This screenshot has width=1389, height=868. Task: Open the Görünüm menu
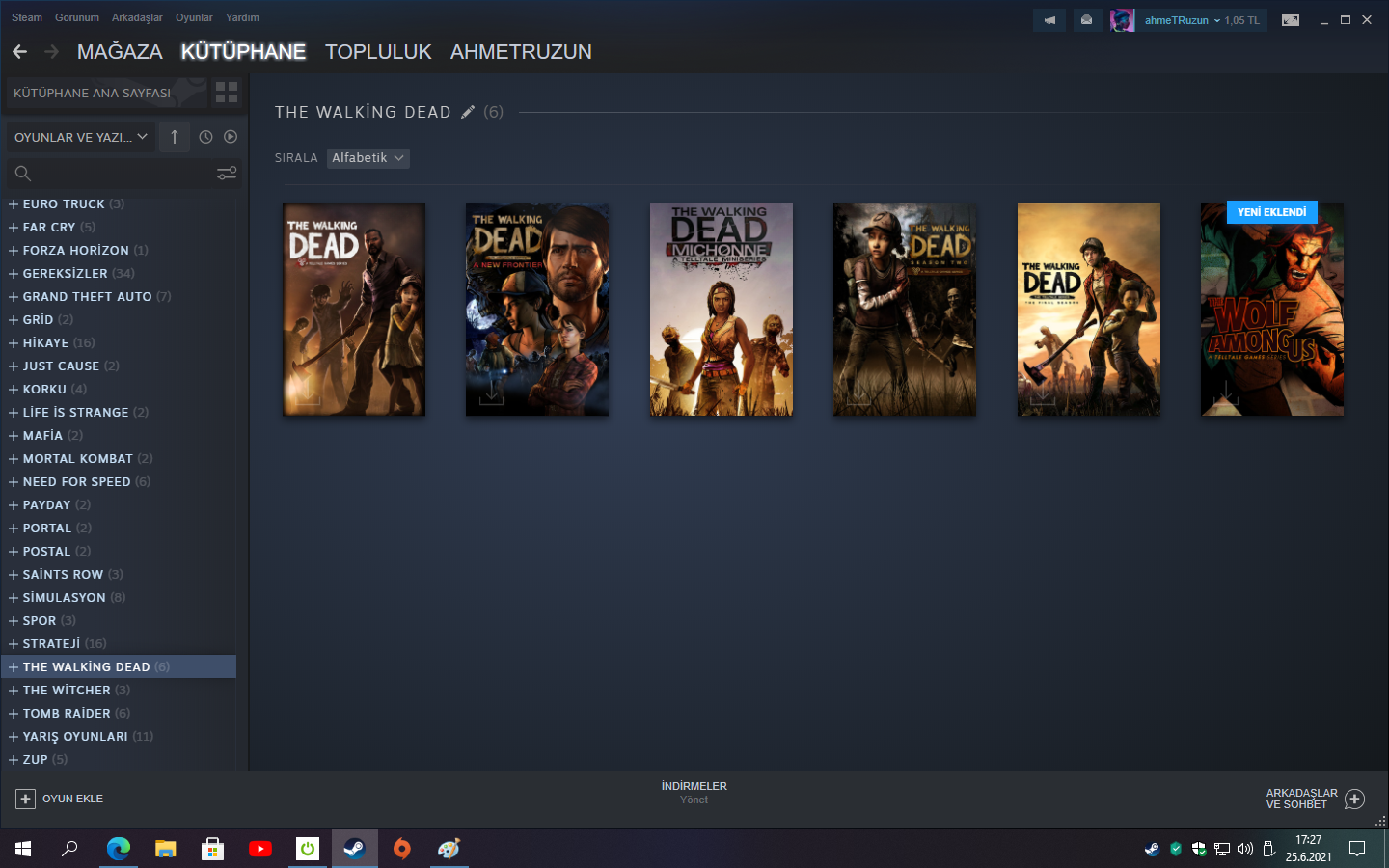click(x=77, y=17)
